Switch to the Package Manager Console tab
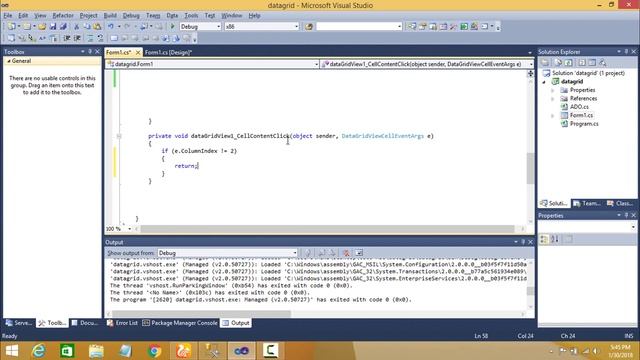Viewport: 640px width, 360px height. [180, 323]
